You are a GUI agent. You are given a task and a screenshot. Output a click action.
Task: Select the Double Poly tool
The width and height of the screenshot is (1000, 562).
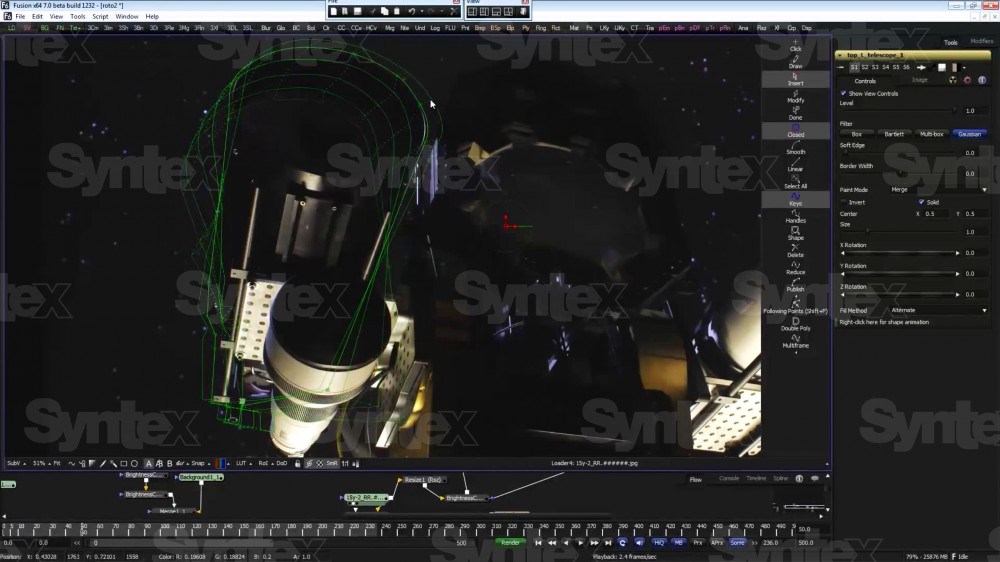pos(795,323)
